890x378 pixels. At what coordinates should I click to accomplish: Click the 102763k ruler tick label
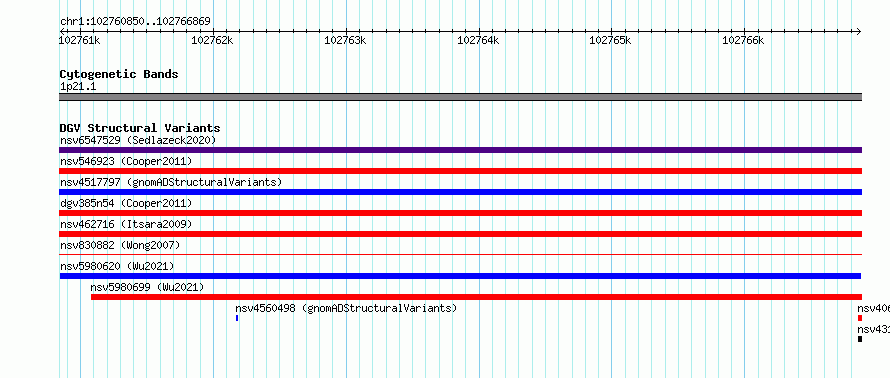pyautogui.click(x=345, y=40)
